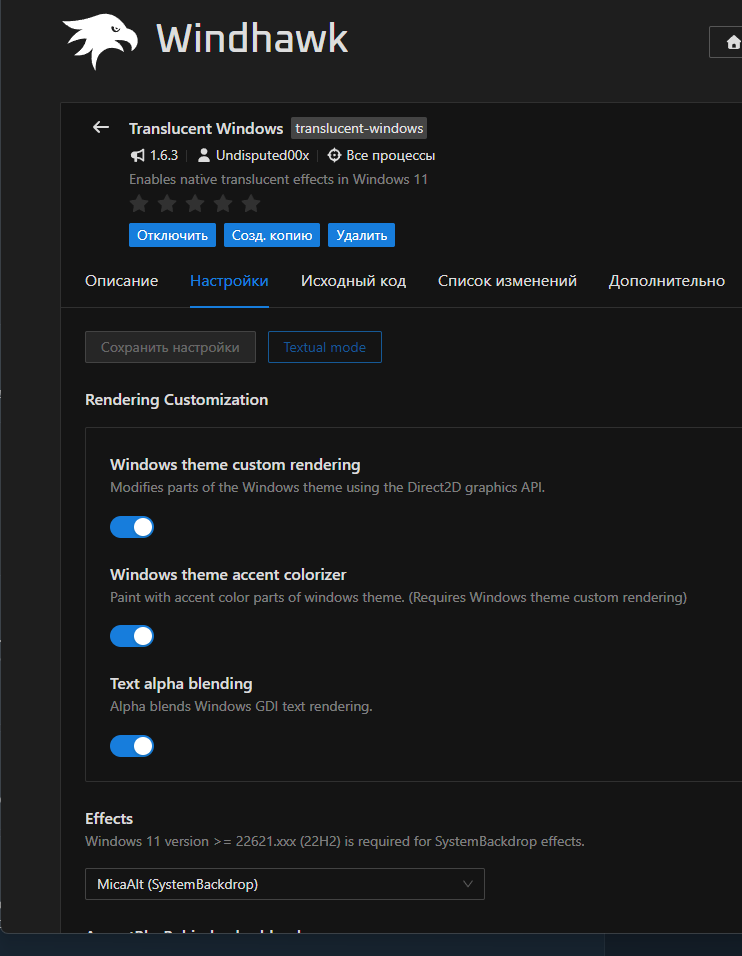The width and height of the screenshot is (742, 956).
Task: Click the back arrow icon
Action: coord(101,127)
